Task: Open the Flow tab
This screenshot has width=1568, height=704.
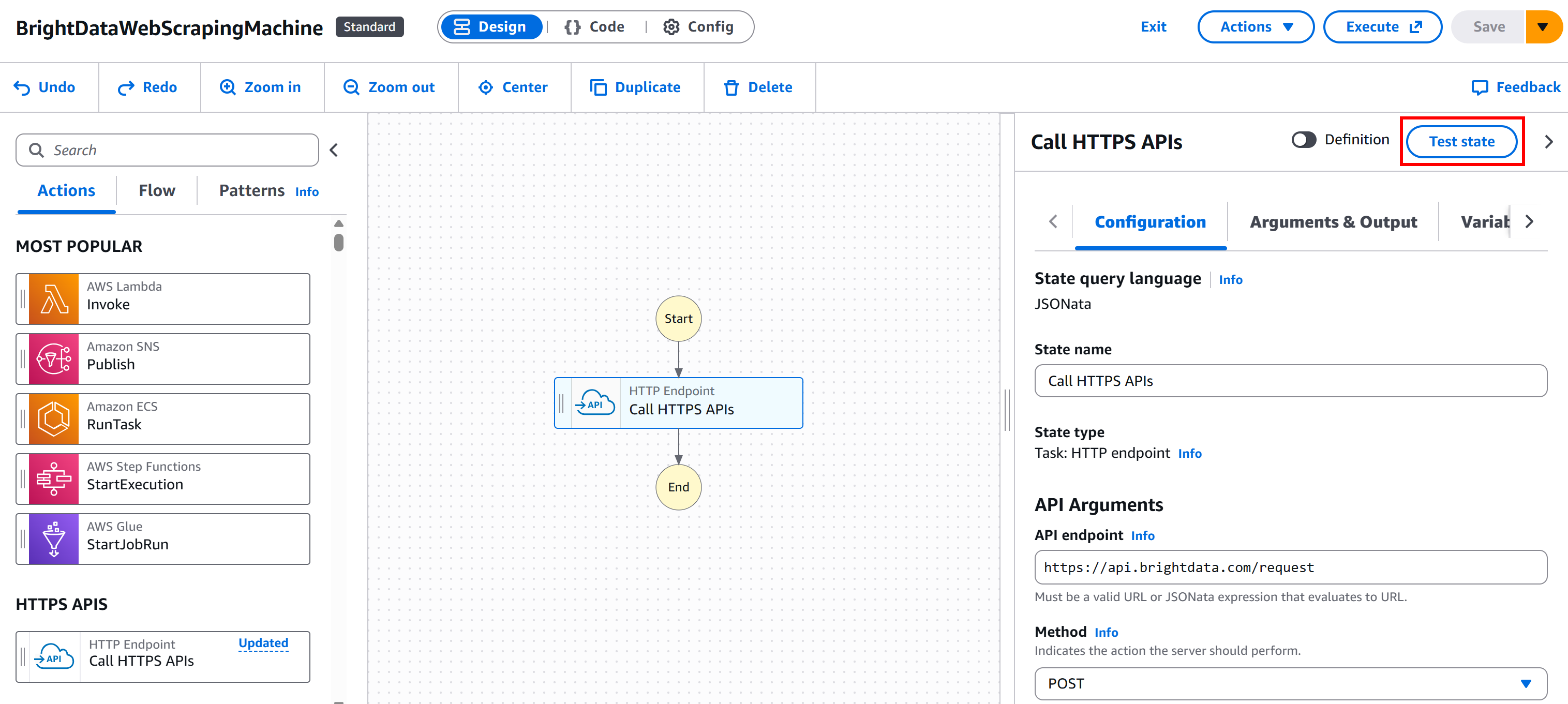Action: coord(156,191)
